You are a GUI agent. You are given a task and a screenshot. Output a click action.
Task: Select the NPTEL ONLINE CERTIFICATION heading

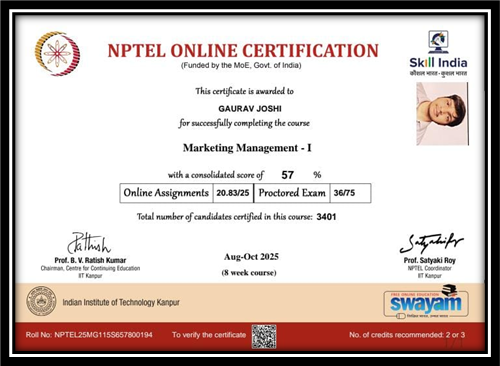243,51
